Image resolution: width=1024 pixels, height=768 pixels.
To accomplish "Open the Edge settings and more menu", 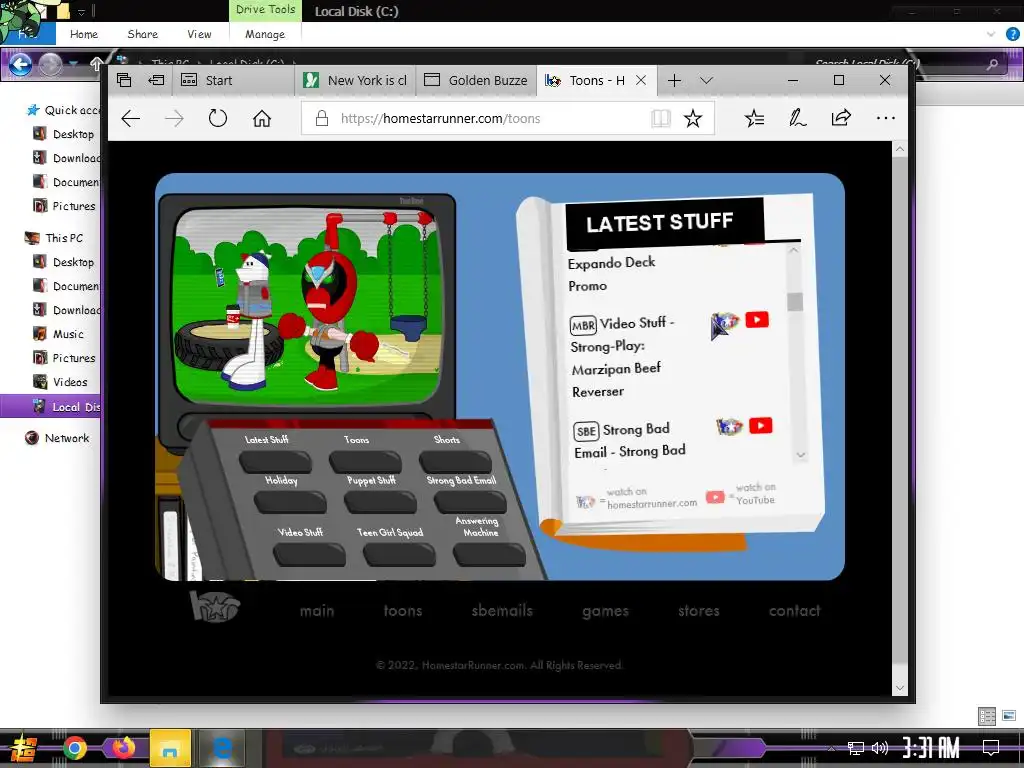I will tap(886, 118).
